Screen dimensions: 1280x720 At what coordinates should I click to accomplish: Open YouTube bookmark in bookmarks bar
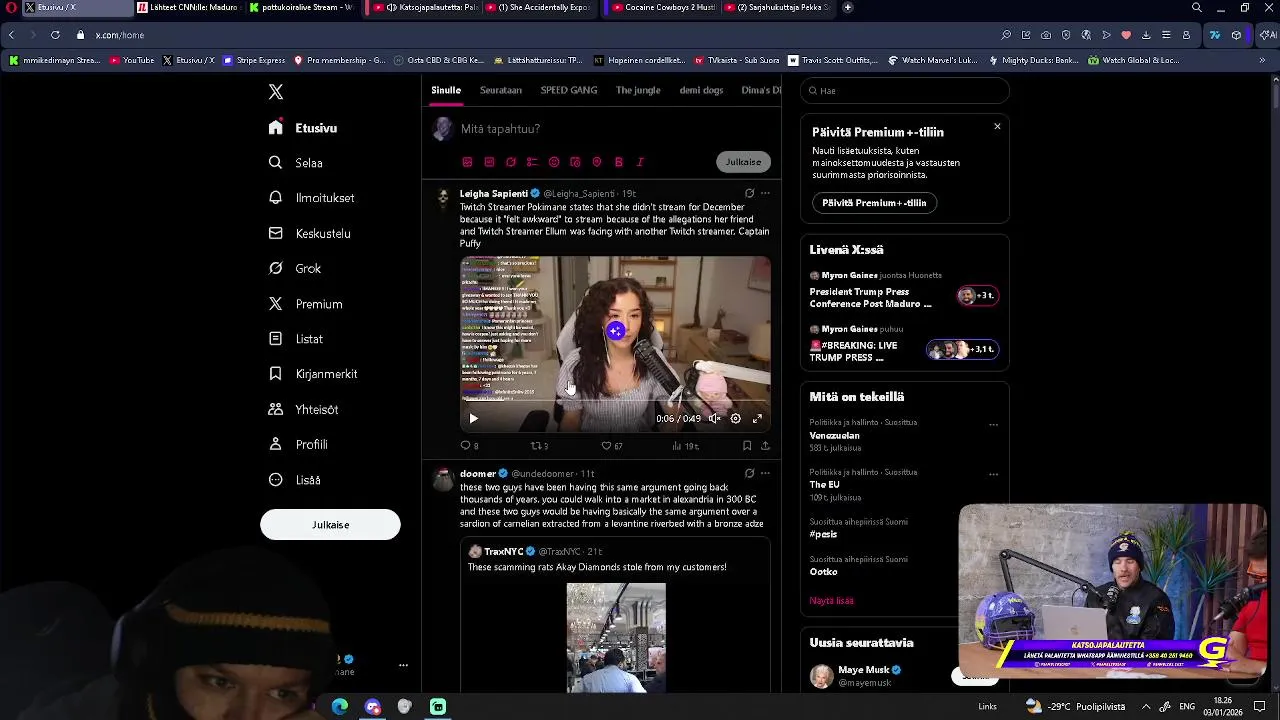[132, 60]
